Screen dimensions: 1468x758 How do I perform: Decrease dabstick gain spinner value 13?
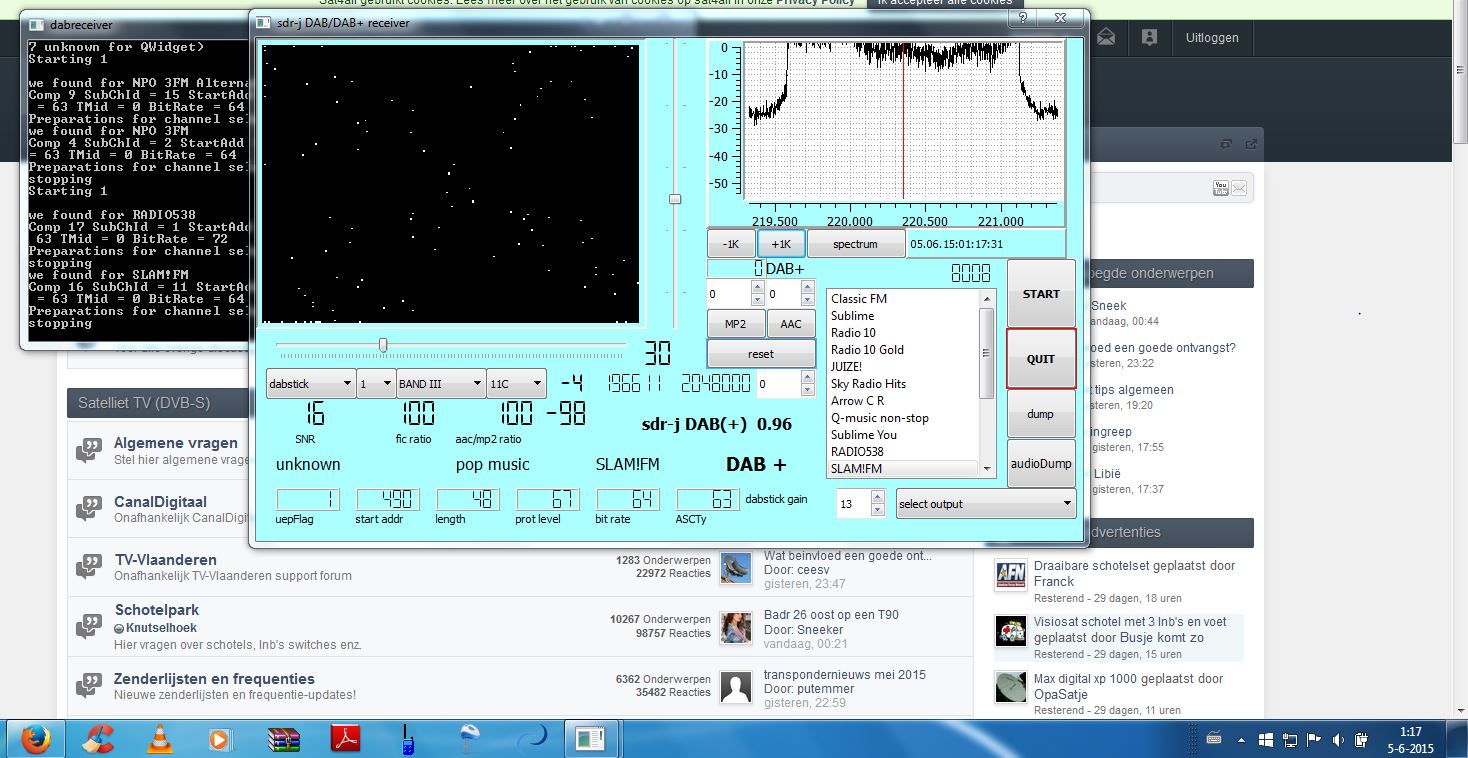pyautogui.click(x=878, y=510)
